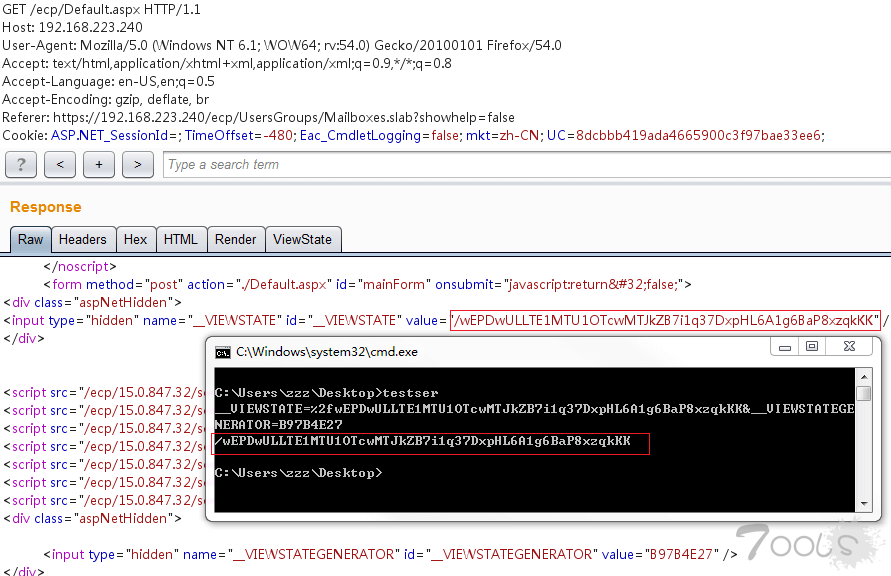Click the 'Response' heading
891x576 pixels.
[45, 207]
